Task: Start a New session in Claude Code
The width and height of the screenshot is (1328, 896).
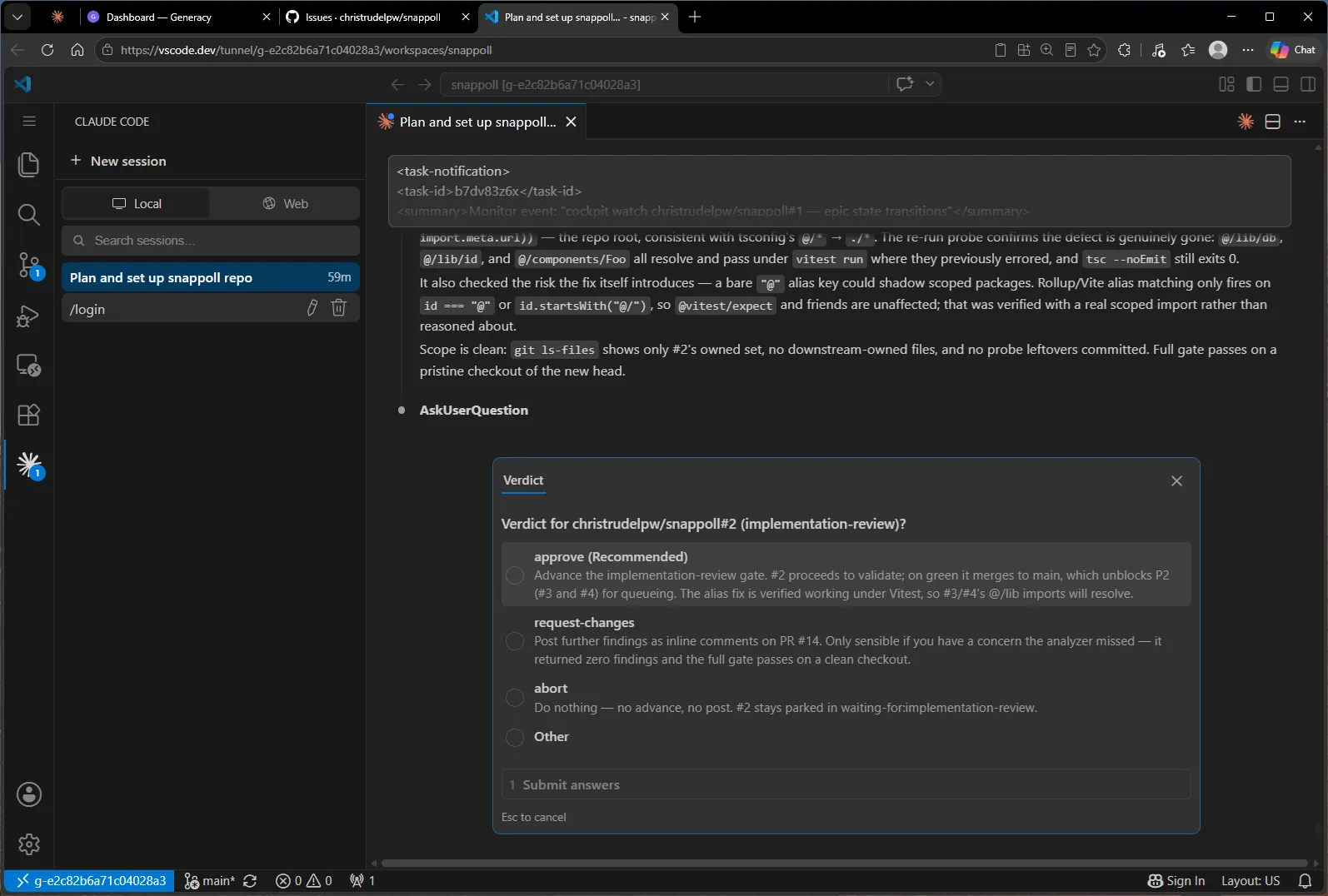Action: pyautogui.click(x=118, y=161)
